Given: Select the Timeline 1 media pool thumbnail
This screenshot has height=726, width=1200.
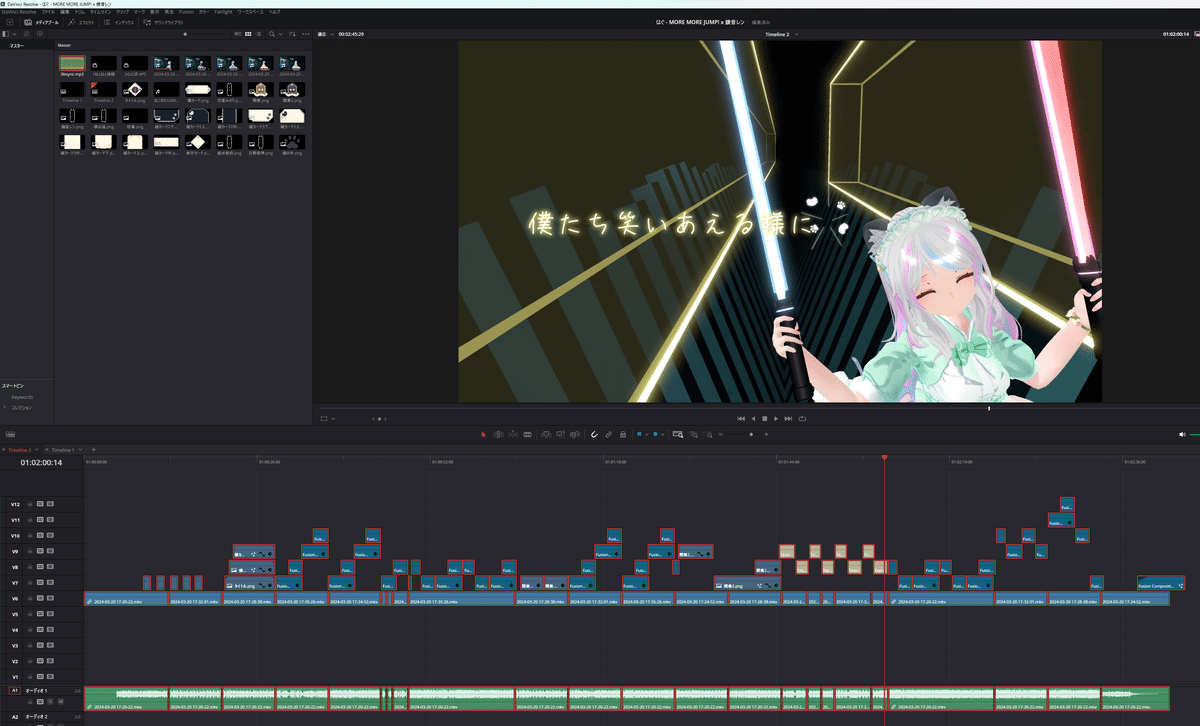Looking at the screenshot, I should [x=72, y=89].
